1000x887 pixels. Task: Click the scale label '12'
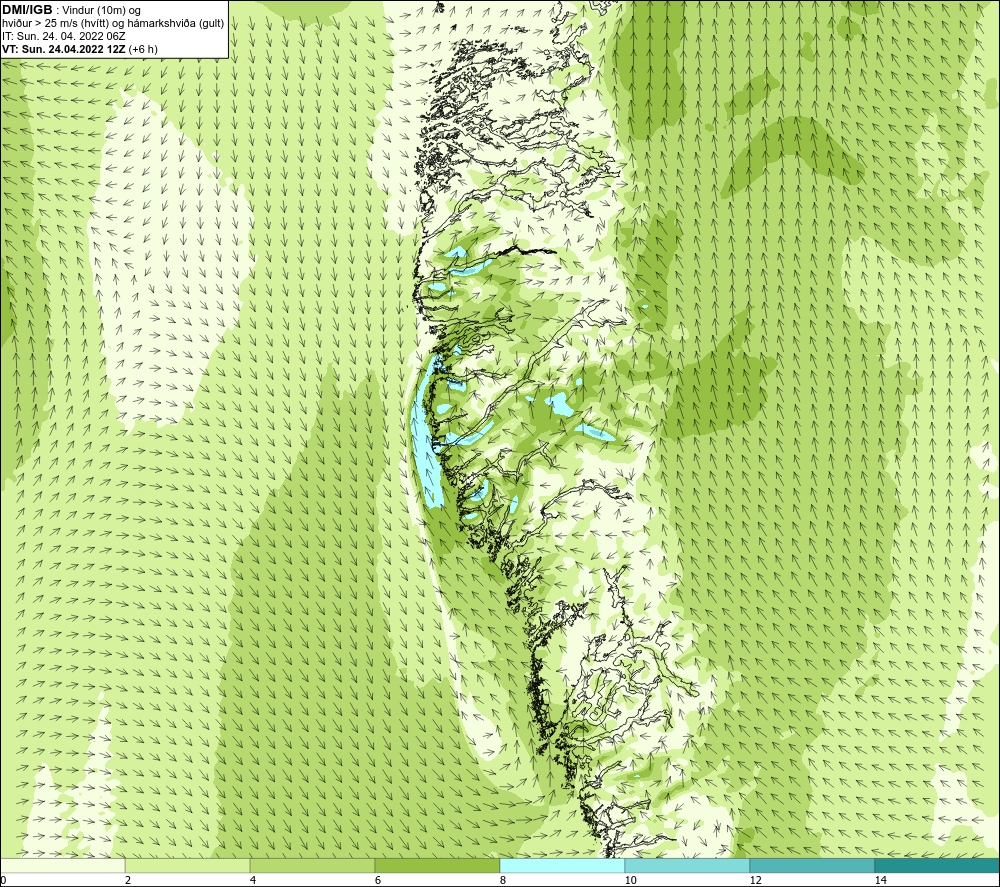[x=756, y=880]
